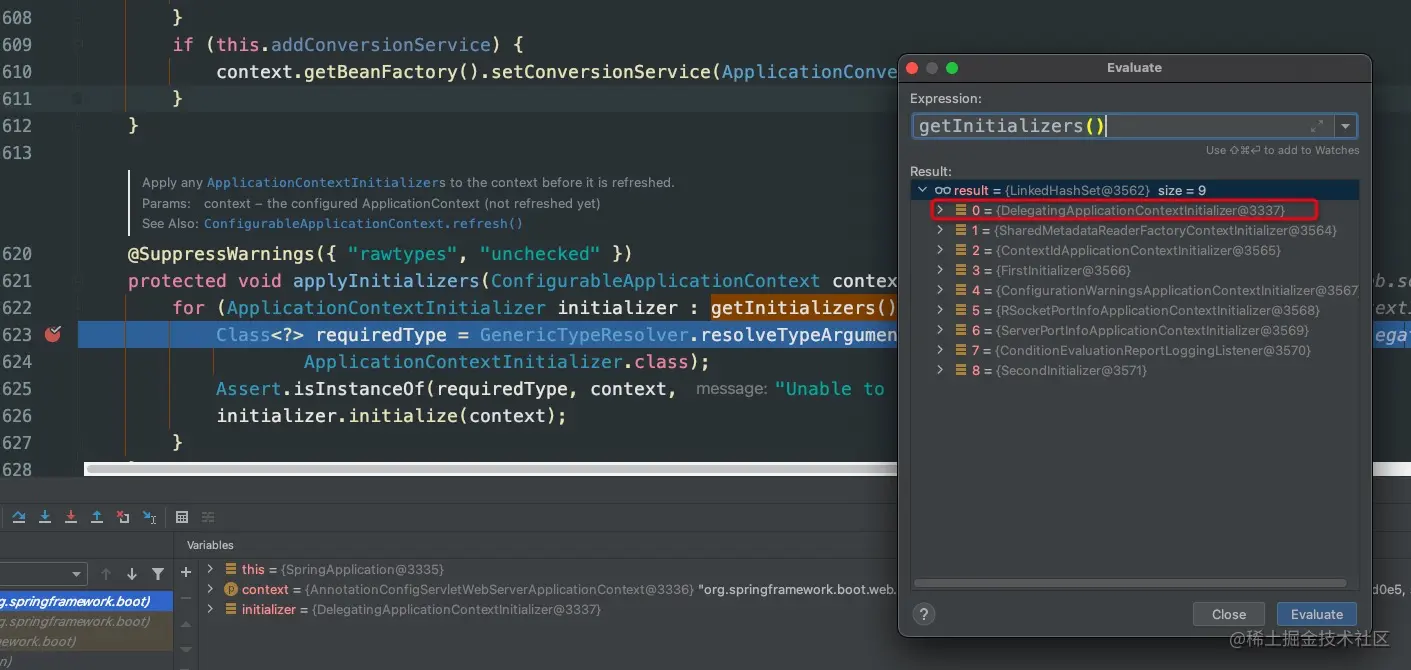The height and width of the screenshot is (670, 1411).
Task: Open the ApplicationContextInitializers doc link
Action: pos(326,182)
